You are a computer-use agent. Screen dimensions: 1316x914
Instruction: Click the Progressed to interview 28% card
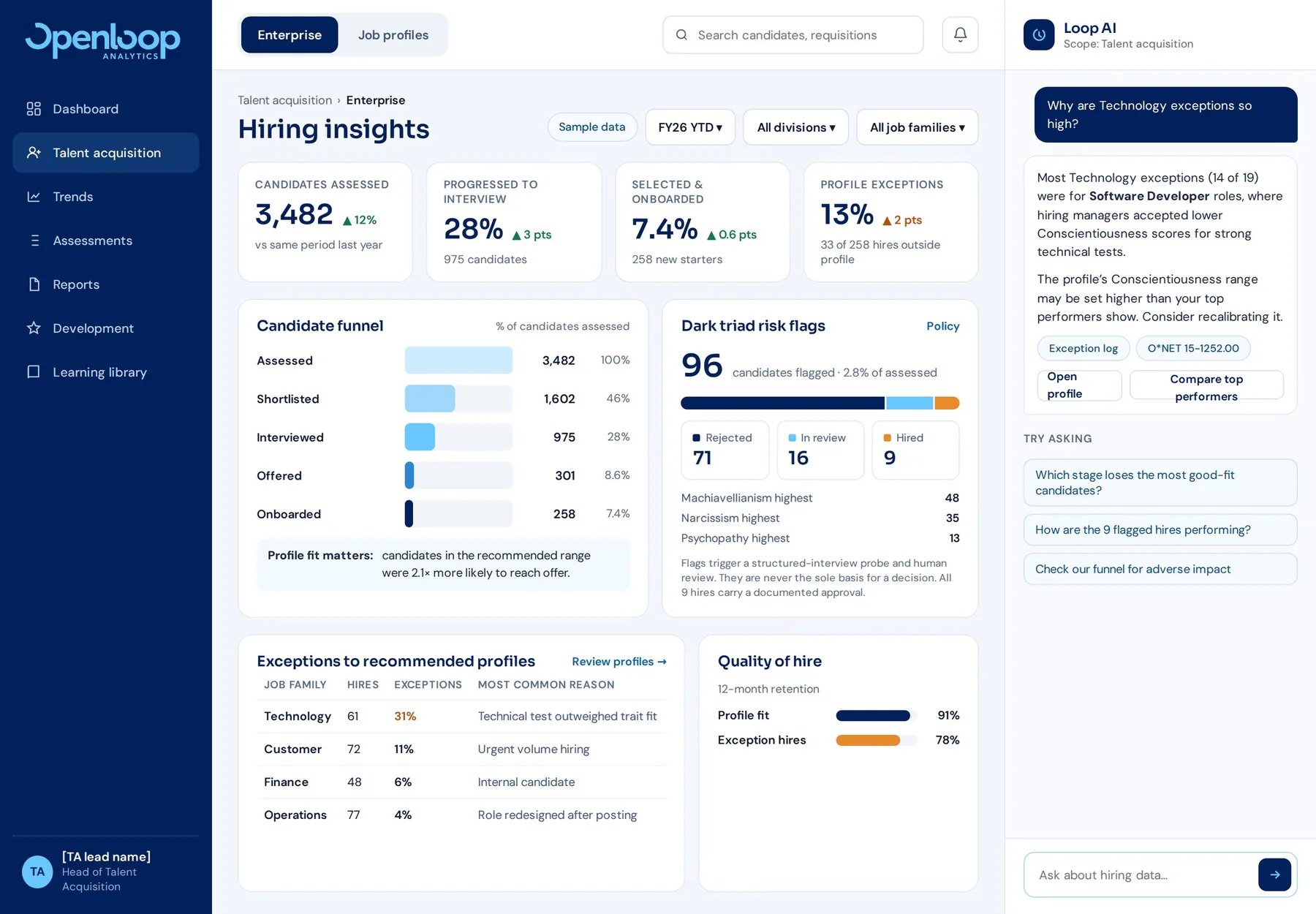pyautogui.click(x=514, y=222)
